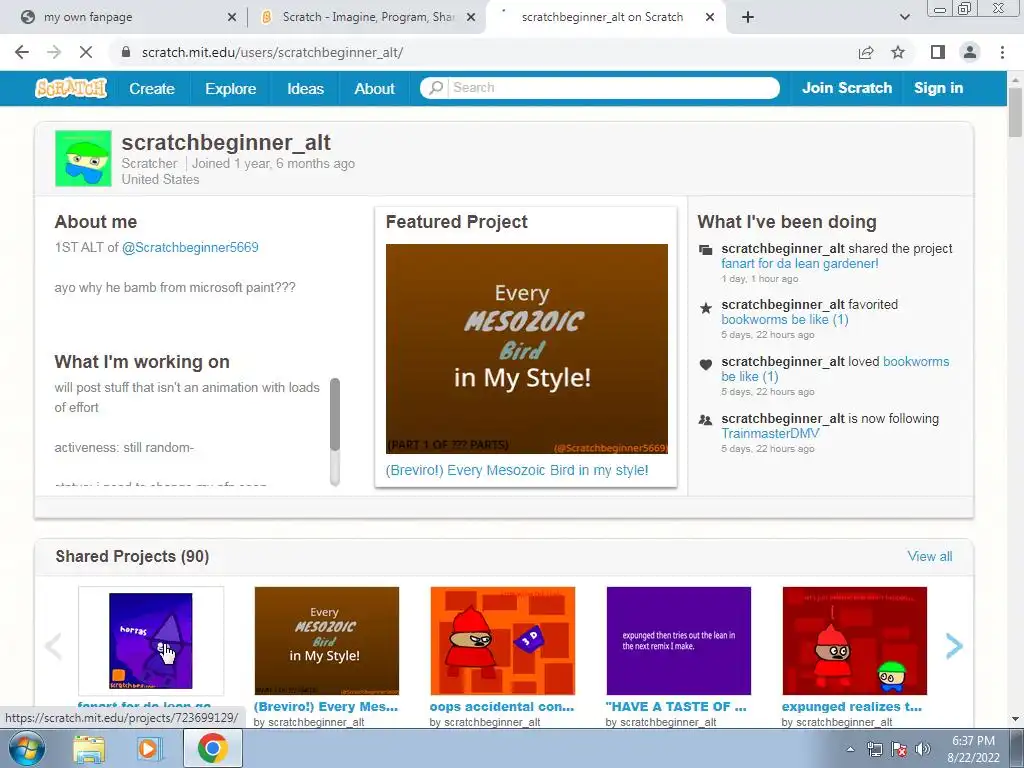Click the '(Breviro!) Every Mes...' project title

[325, 707]
